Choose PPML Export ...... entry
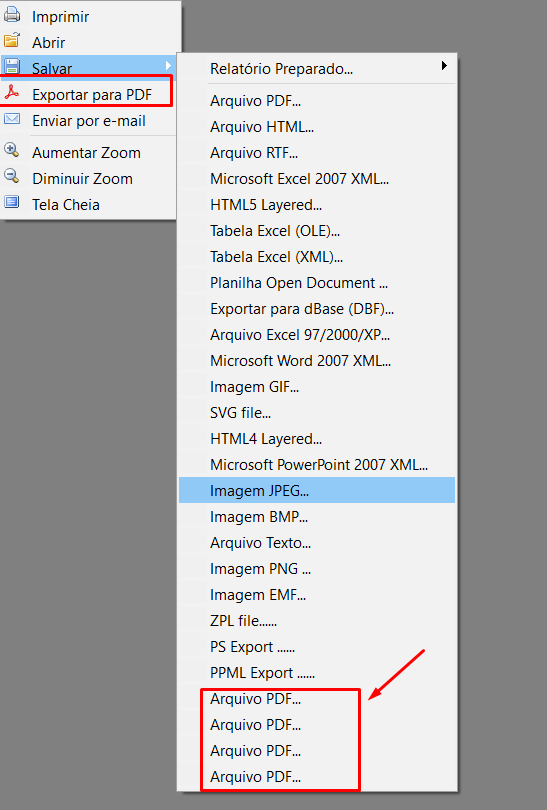547x810 pixels. click(x=317, y=673)
